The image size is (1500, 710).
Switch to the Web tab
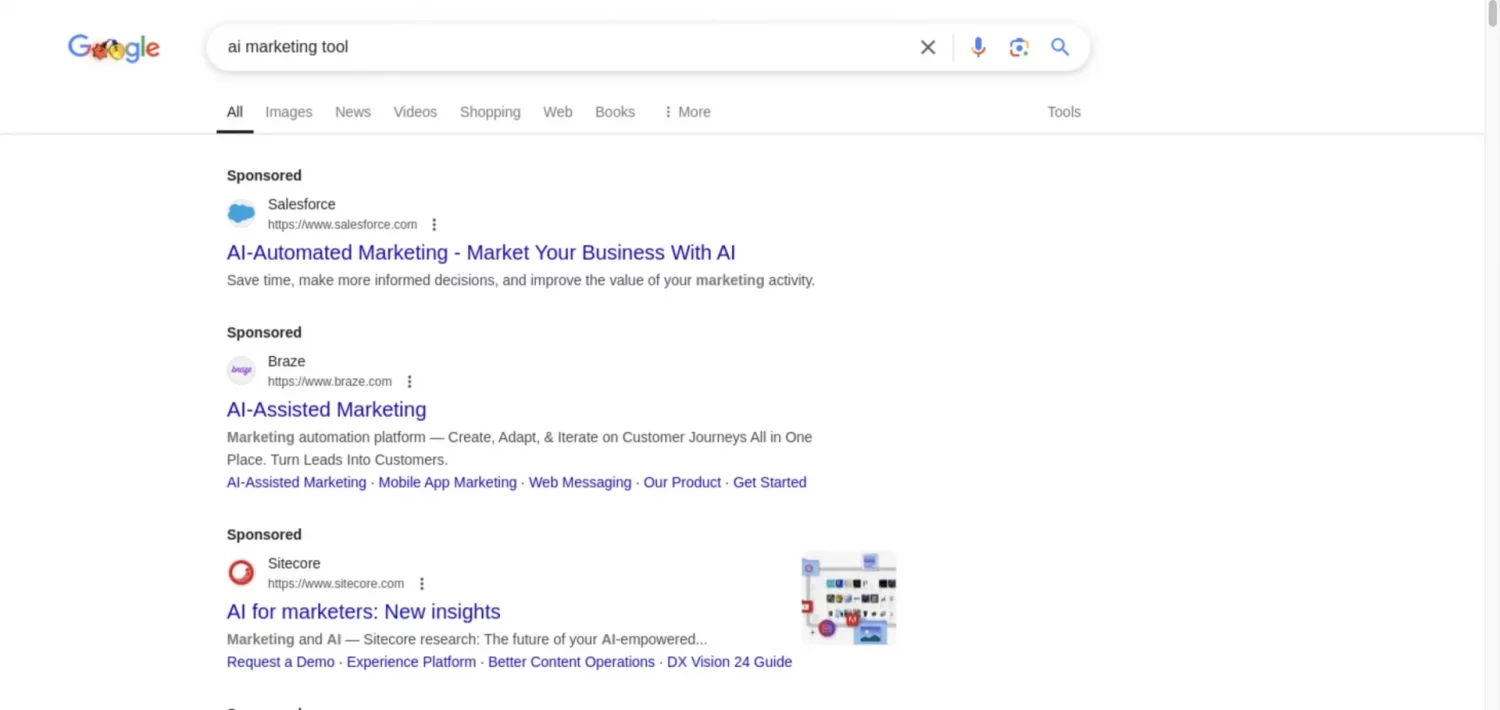(558, 112)
